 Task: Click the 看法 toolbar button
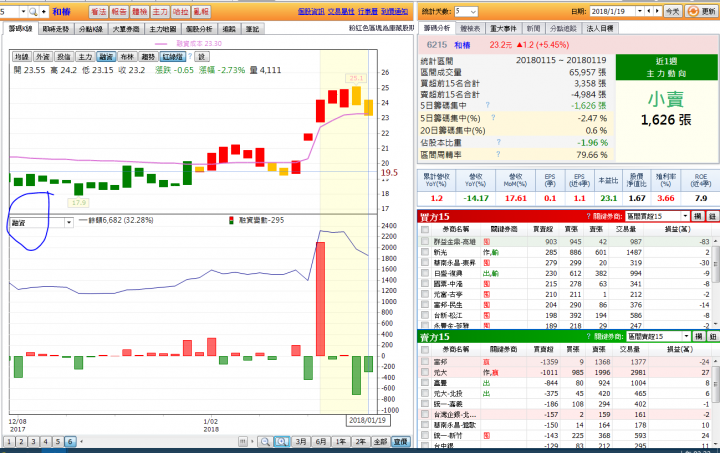pos(99,12)
